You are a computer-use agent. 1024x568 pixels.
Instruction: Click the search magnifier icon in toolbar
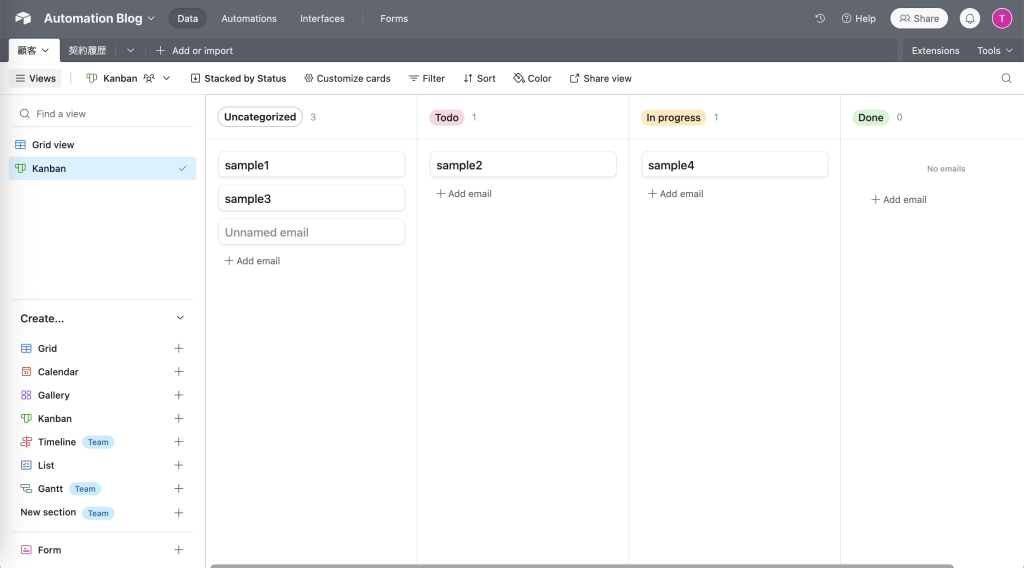pos(1006,78)
